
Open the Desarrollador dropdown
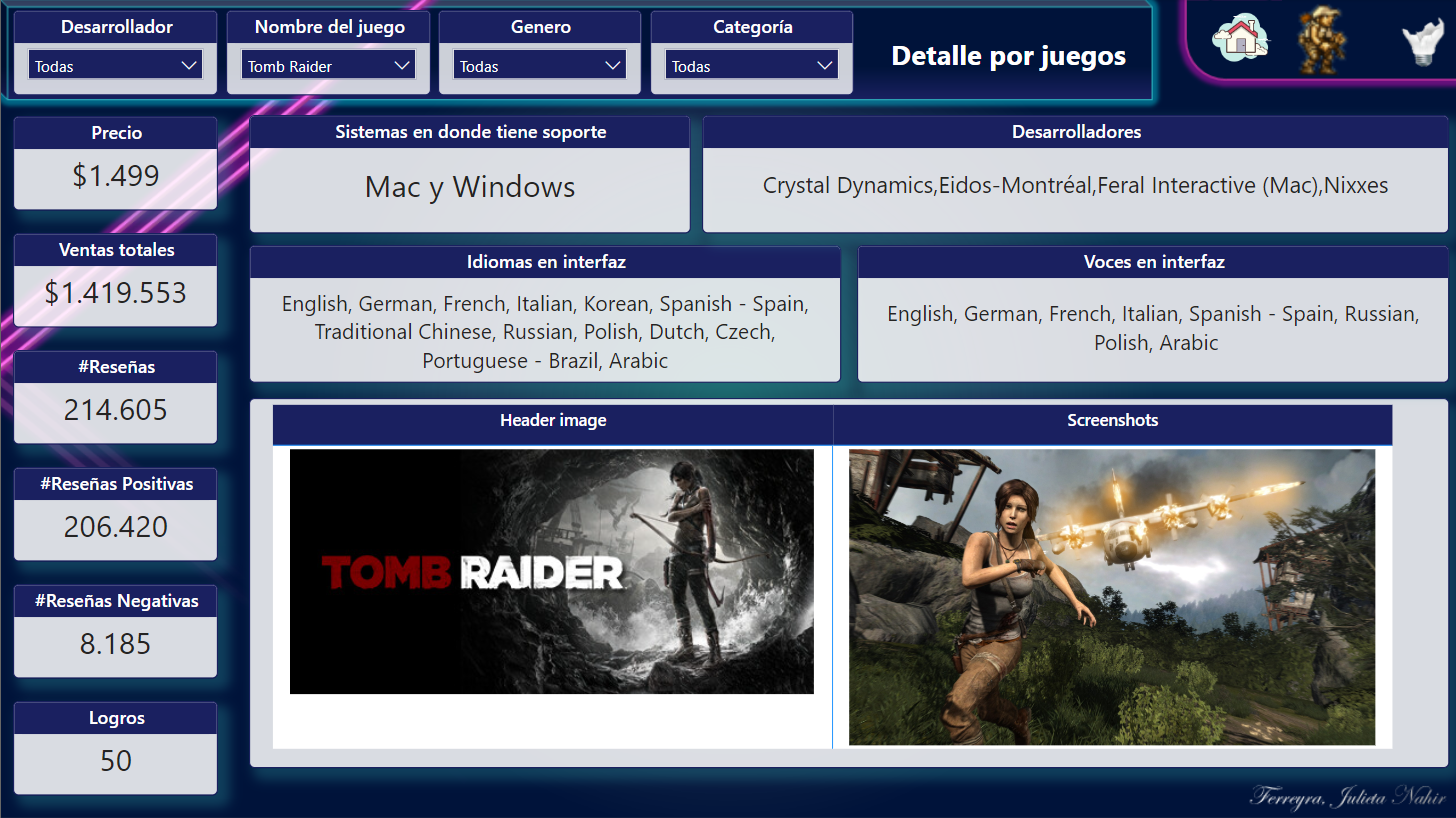[x=116, y=66]
